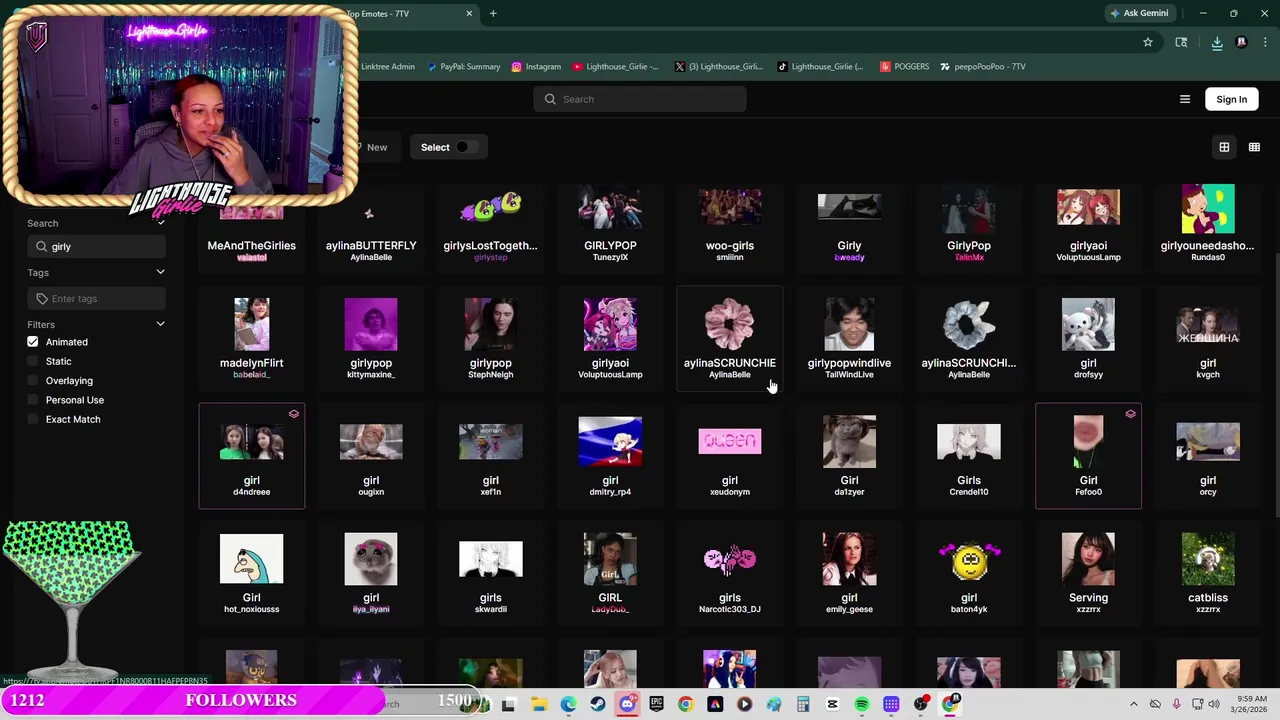Open the GIRL emote by LadyDub_

click(x=610, y=573)
